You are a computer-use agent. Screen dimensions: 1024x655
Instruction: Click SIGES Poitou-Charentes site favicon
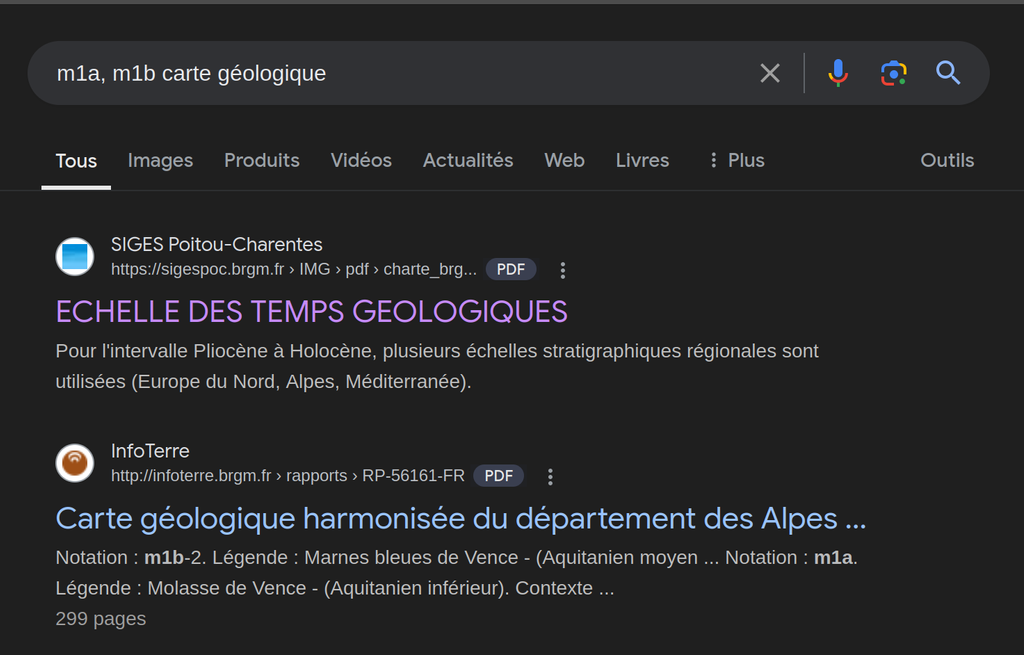(x=75, y=257)
